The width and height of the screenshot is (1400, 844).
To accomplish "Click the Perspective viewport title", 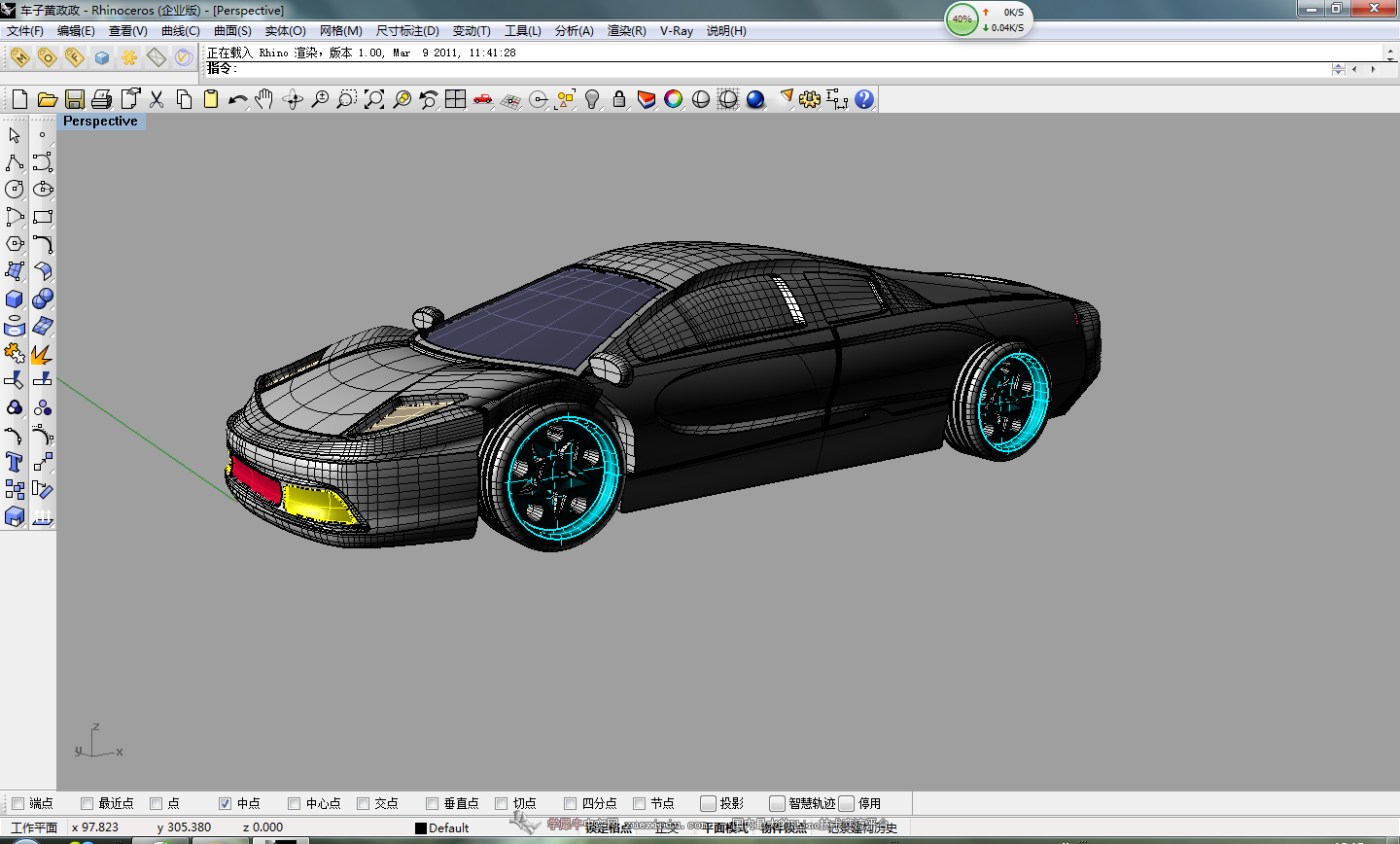I will (x=100, y=122).
